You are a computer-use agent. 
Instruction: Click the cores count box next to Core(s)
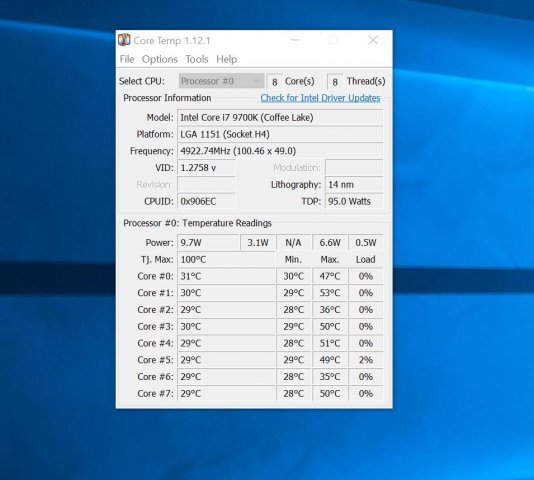[274, 82]
